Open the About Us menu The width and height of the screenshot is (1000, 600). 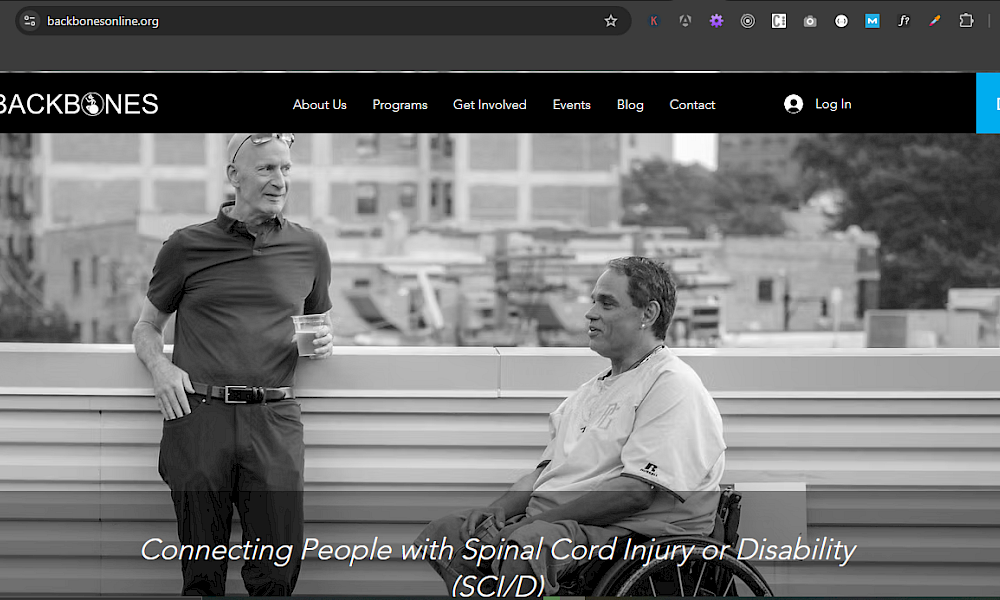pyautogui.click(x=319, y=105)
